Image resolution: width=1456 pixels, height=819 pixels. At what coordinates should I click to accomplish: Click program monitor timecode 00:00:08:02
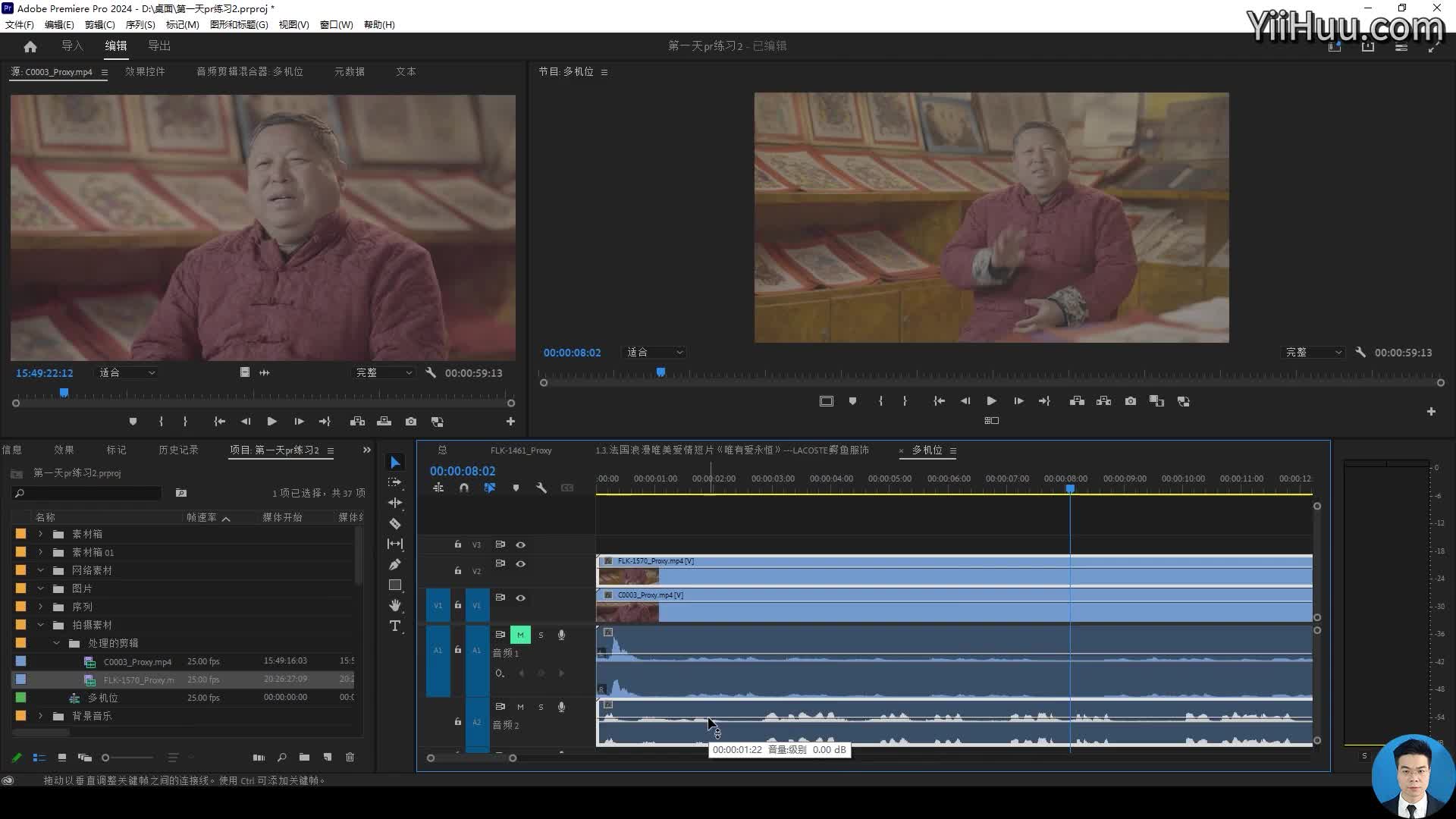tap(572, 353)
